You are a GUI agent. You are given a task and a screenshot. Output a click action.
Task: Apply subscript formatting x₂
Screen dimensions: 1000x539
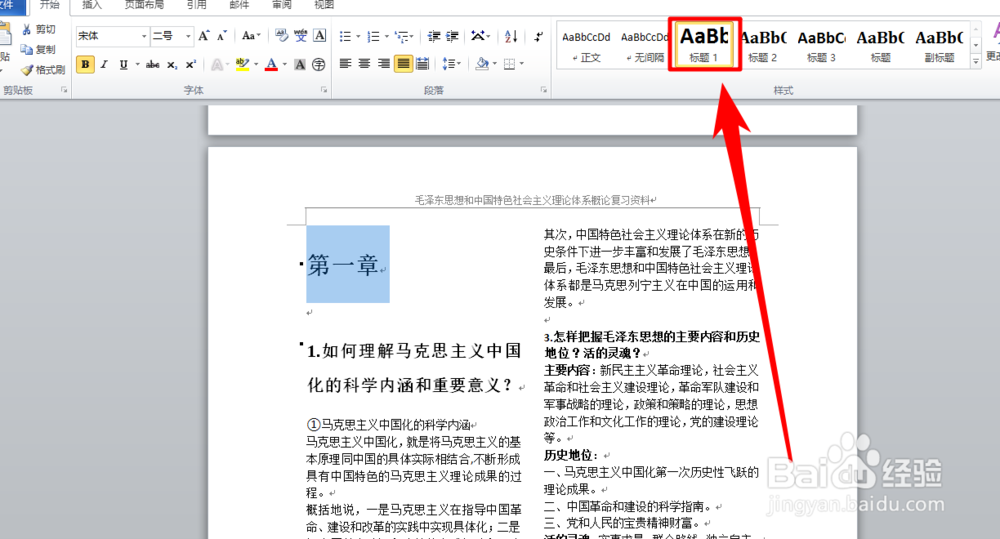pos(172,64)
